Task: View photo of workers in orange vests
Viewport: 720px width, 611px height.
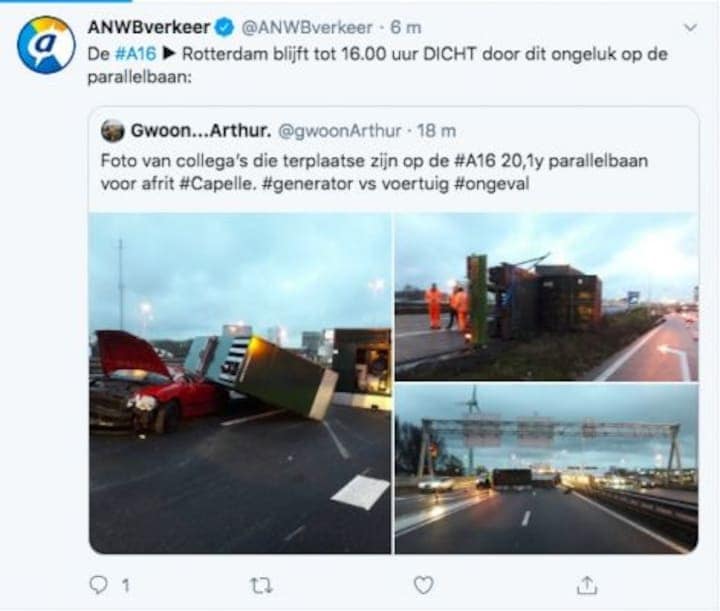Action: click(x=546, y=297)
